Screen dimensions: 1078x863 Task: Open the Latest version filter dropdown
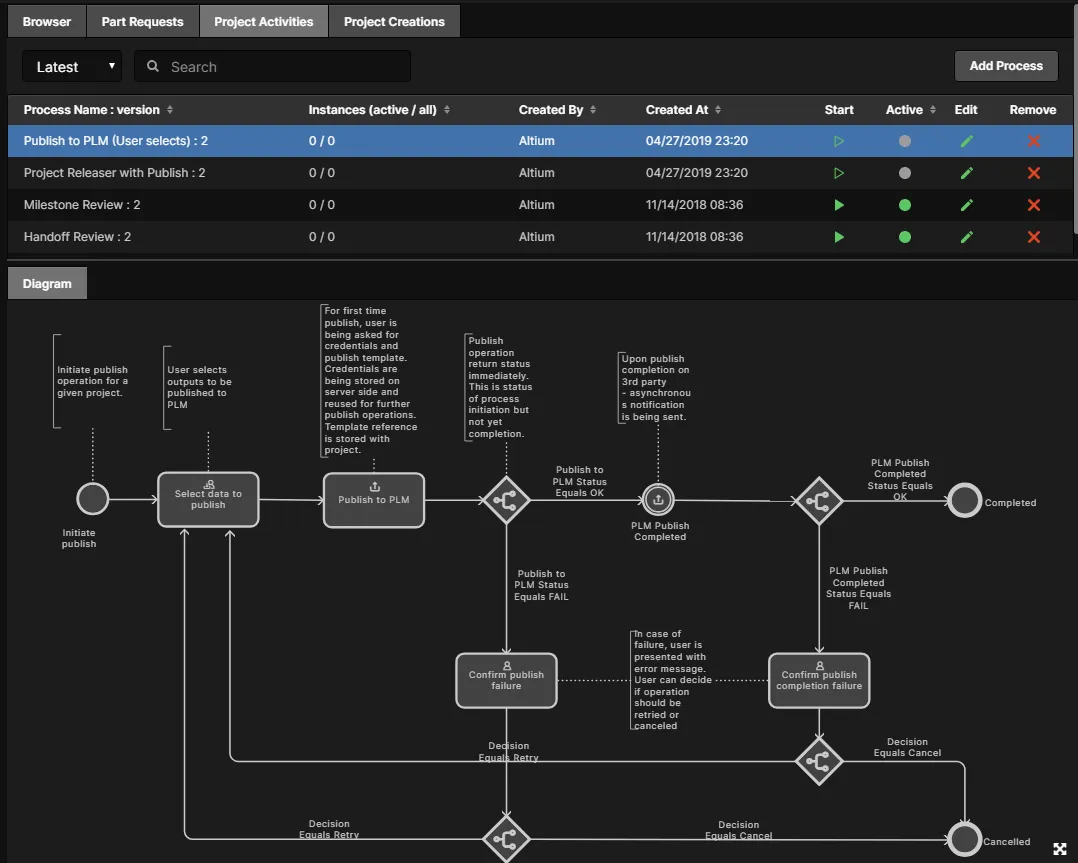tap(72, 66)
